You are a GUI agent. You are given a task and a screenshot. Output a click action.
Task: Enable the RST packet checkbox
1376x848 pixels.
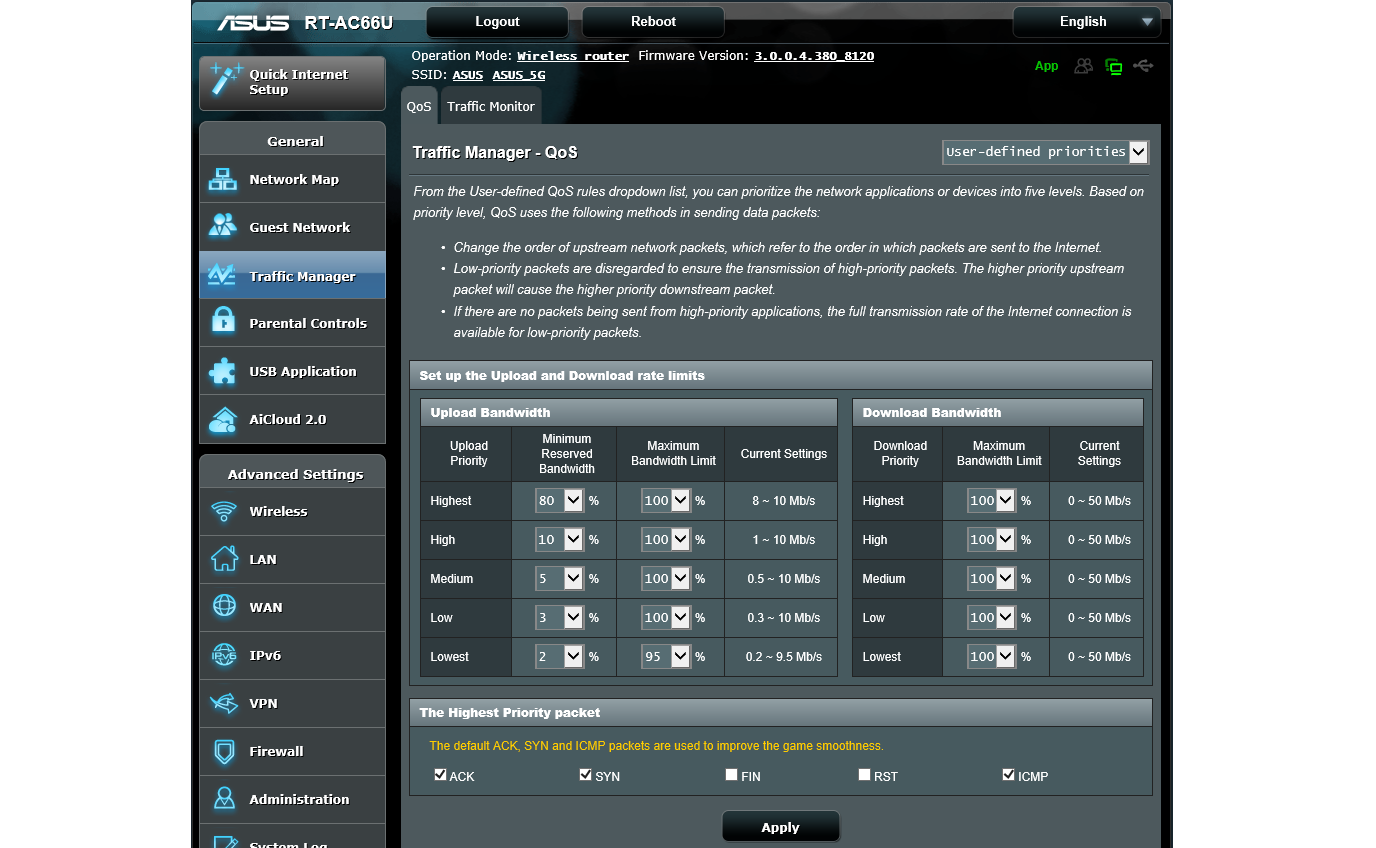[864, 775]
